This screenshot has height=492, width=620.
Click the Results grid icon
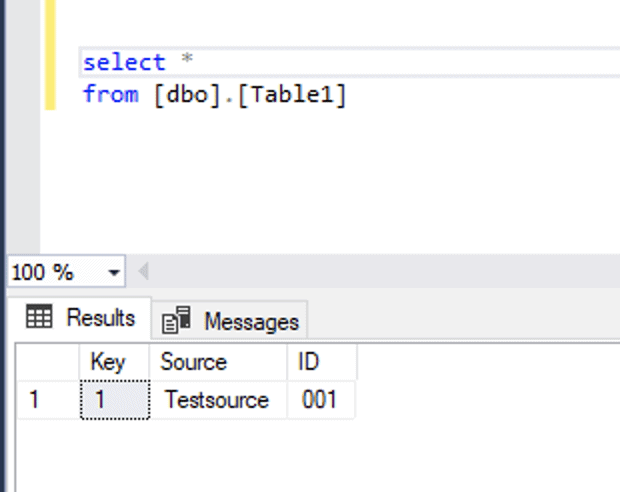[x=39, y=318]
